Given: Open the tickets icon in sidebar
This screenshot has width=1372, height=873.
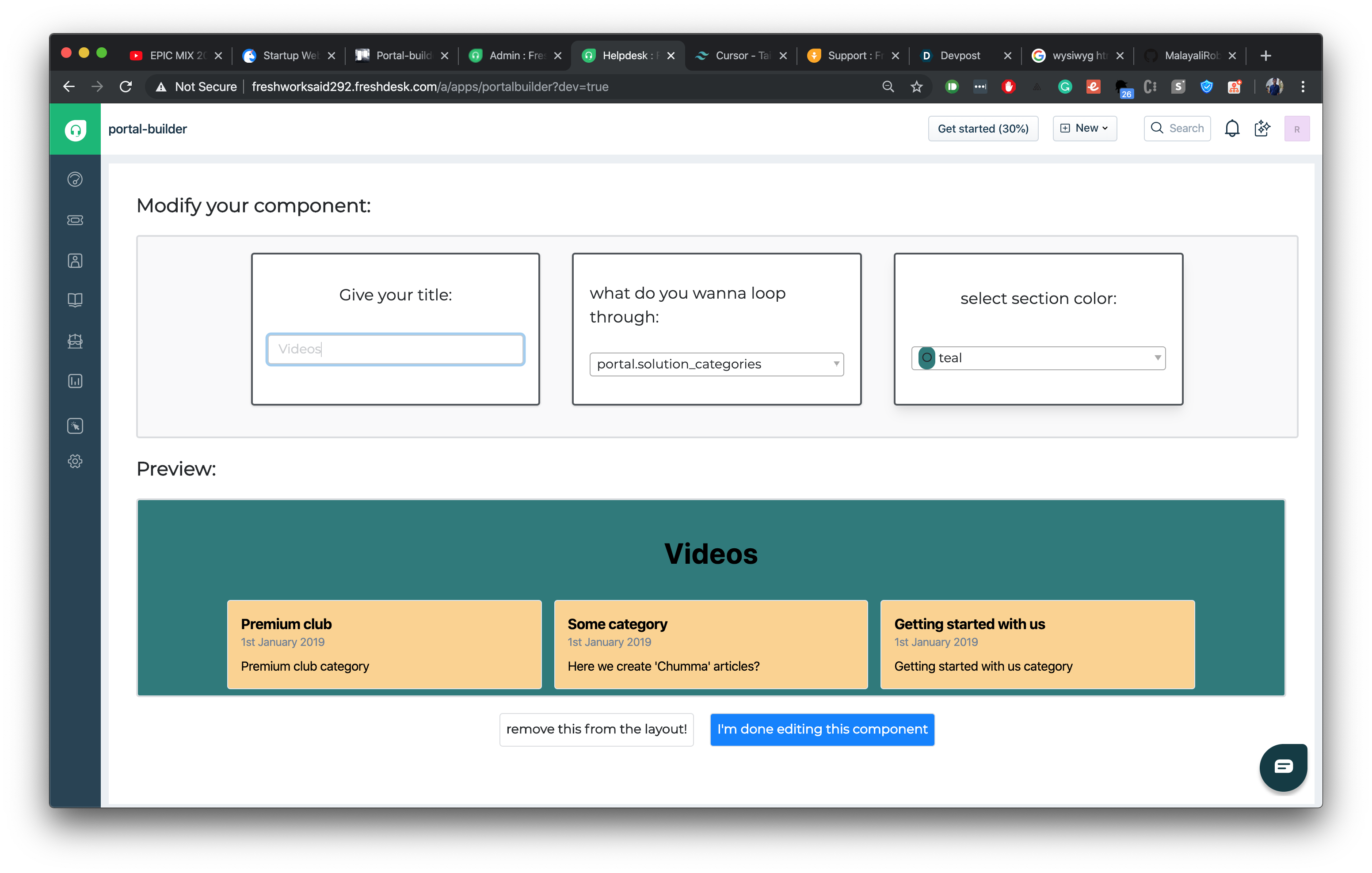Looking at the screenshot, I should (x=75, y=220).
